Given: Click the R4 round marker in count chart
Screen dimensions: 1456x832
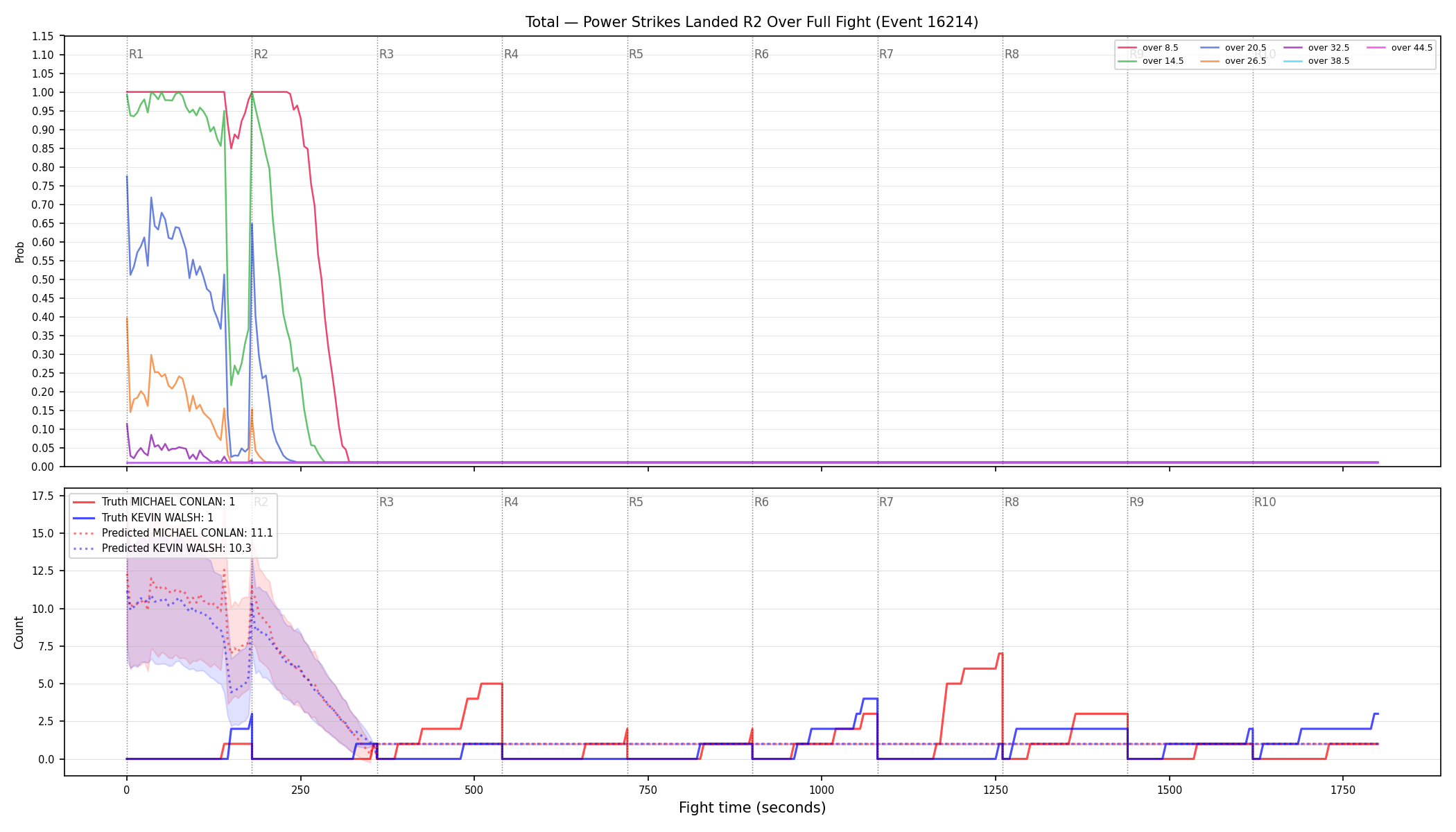Looking at the screenshot, I should click(x=511, y=502).
